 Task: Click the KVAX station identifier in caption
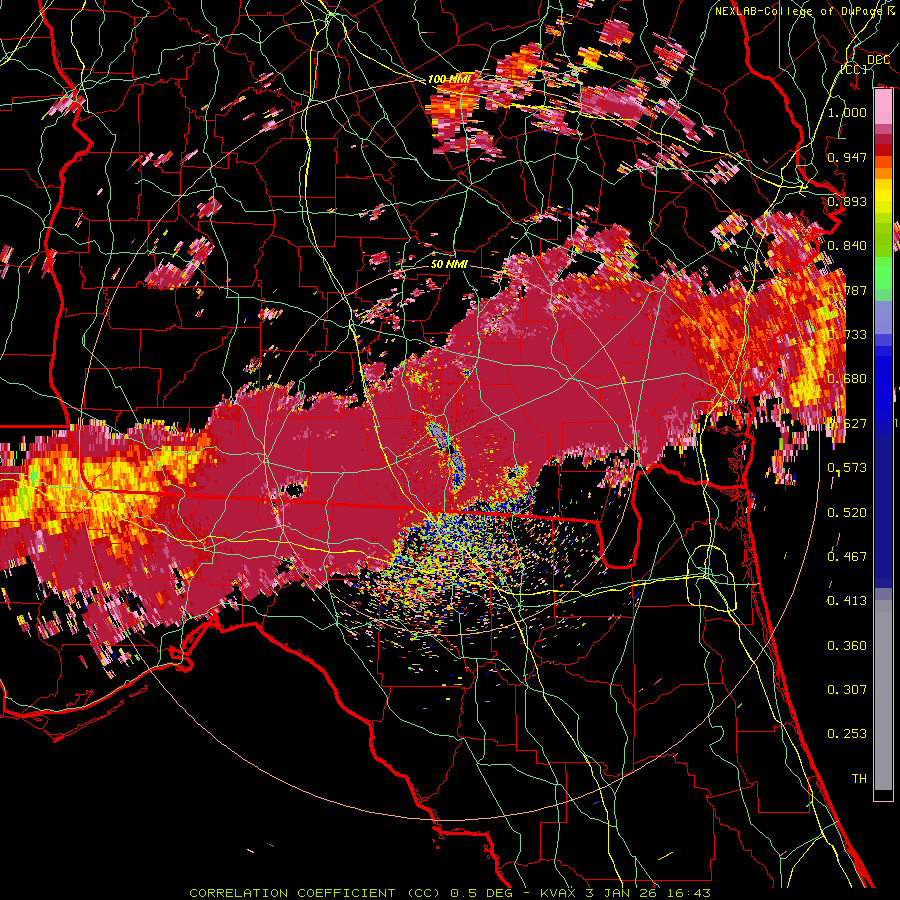560,893
